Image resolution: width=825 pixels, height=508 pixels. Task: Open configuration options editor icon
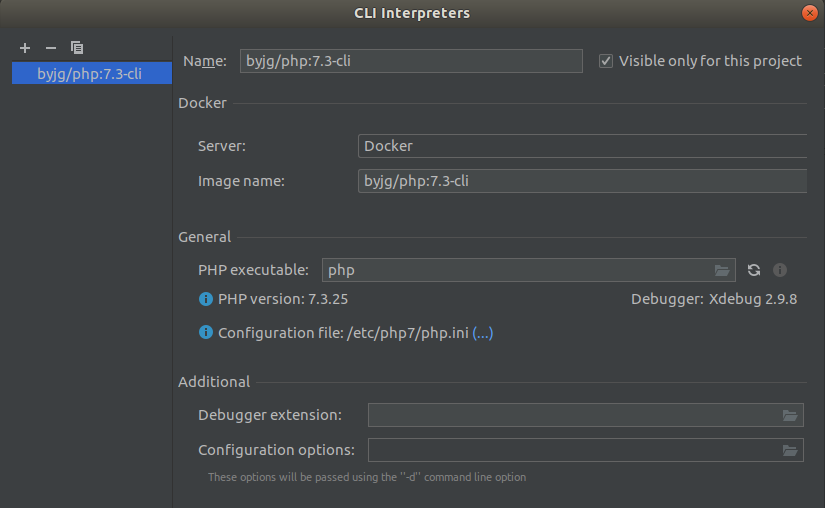point(790,450)
